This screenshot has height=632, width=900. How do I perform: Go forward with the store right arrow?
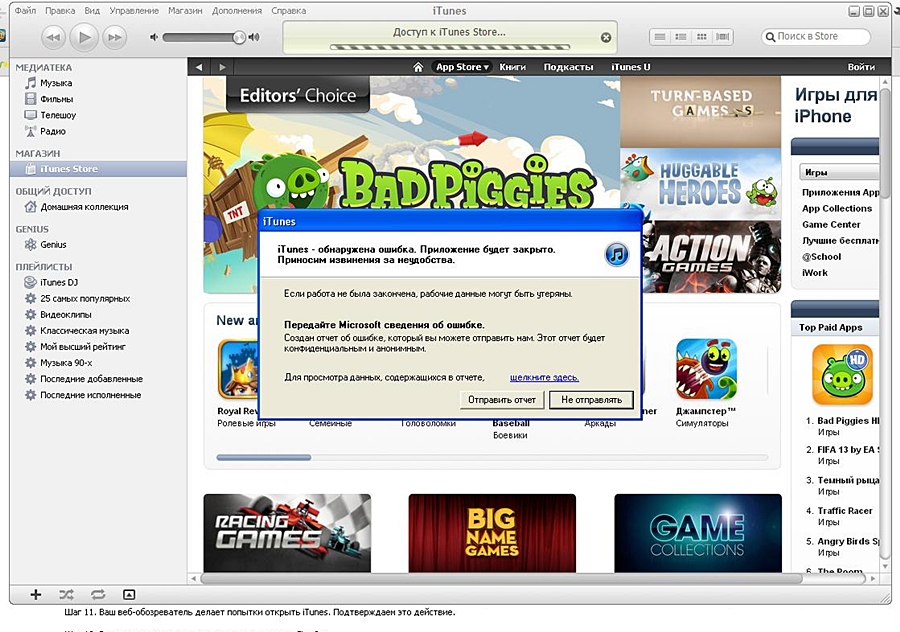click(222, 67)
